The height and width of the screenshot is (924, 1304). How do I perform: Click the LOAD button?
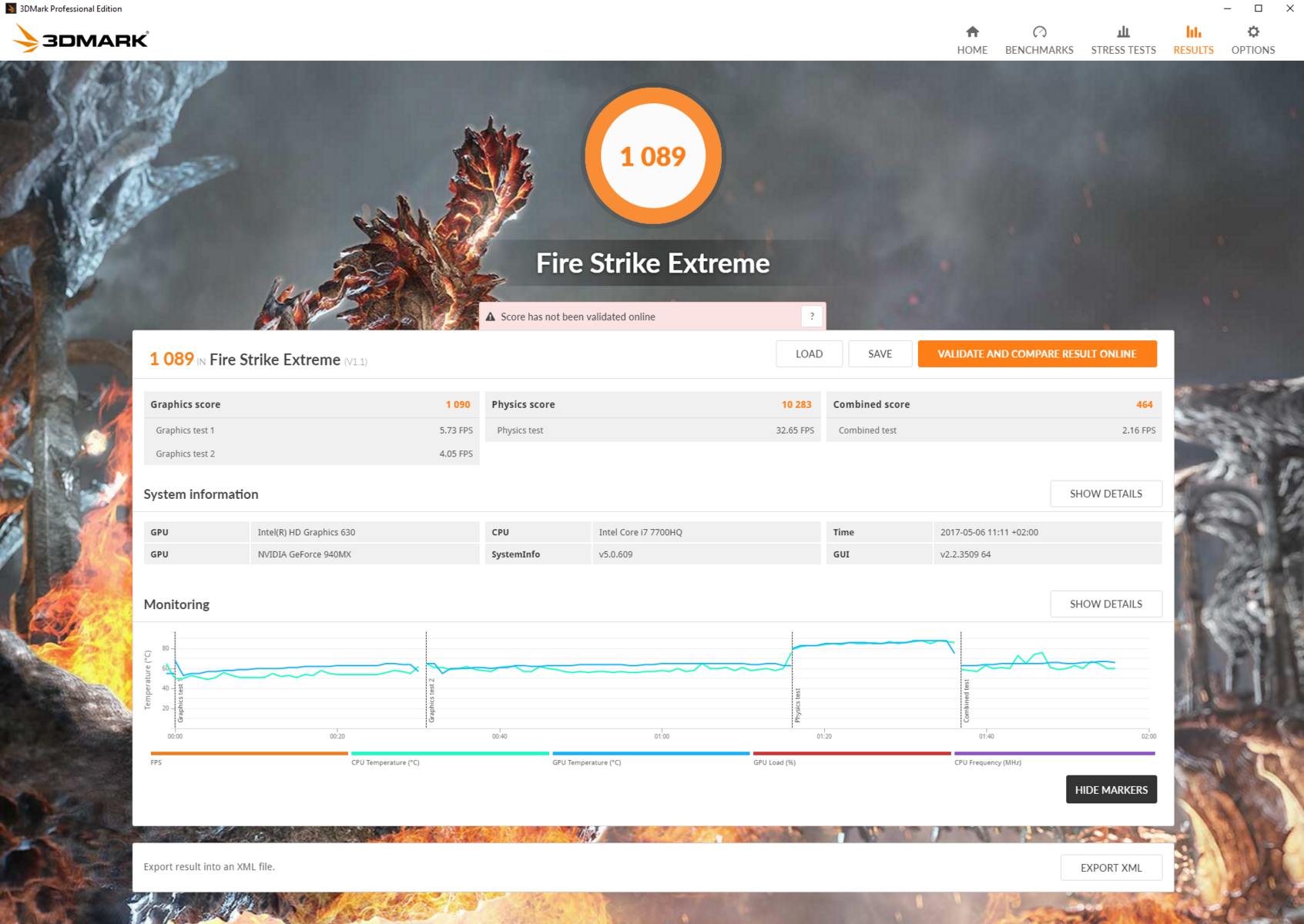(809, 354)
